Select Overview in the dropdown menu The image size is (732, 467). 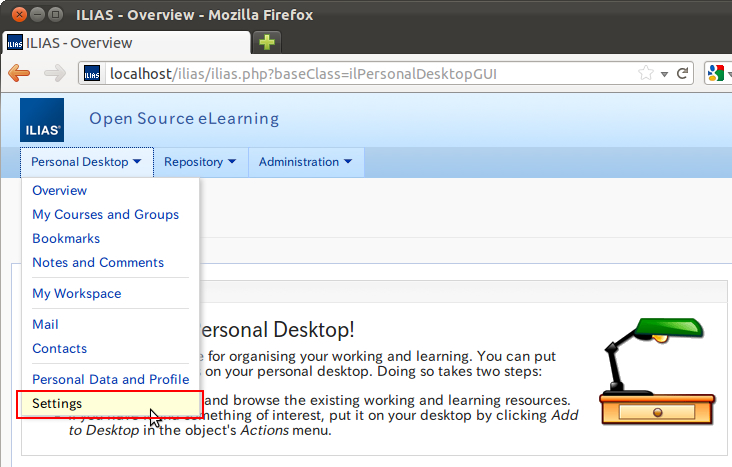(x=60, y=191)
